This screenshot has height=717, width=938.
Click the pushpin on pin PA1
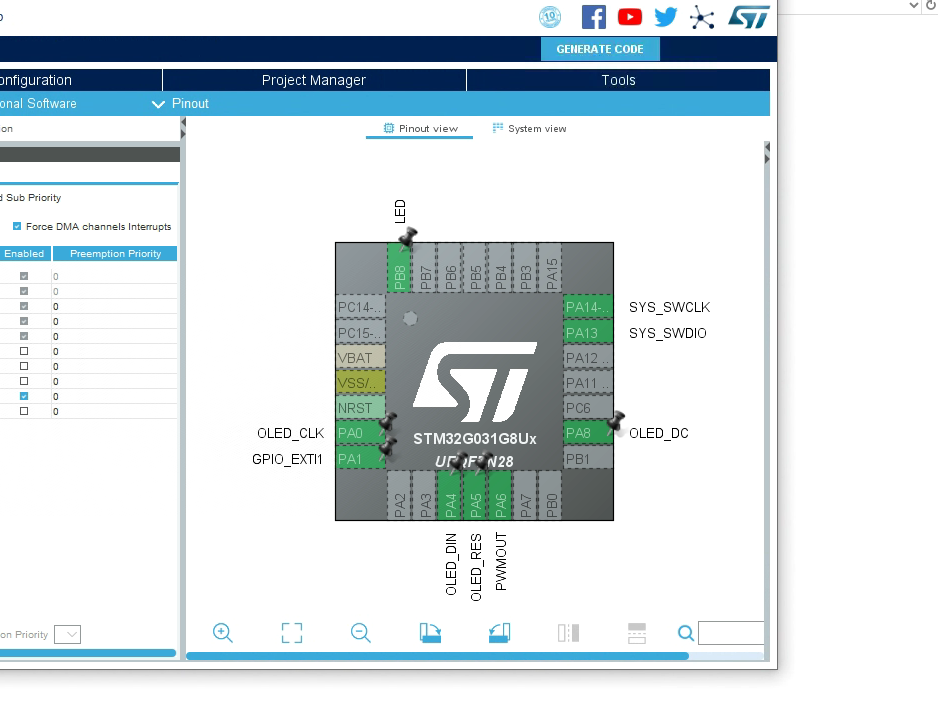(388, 447)
